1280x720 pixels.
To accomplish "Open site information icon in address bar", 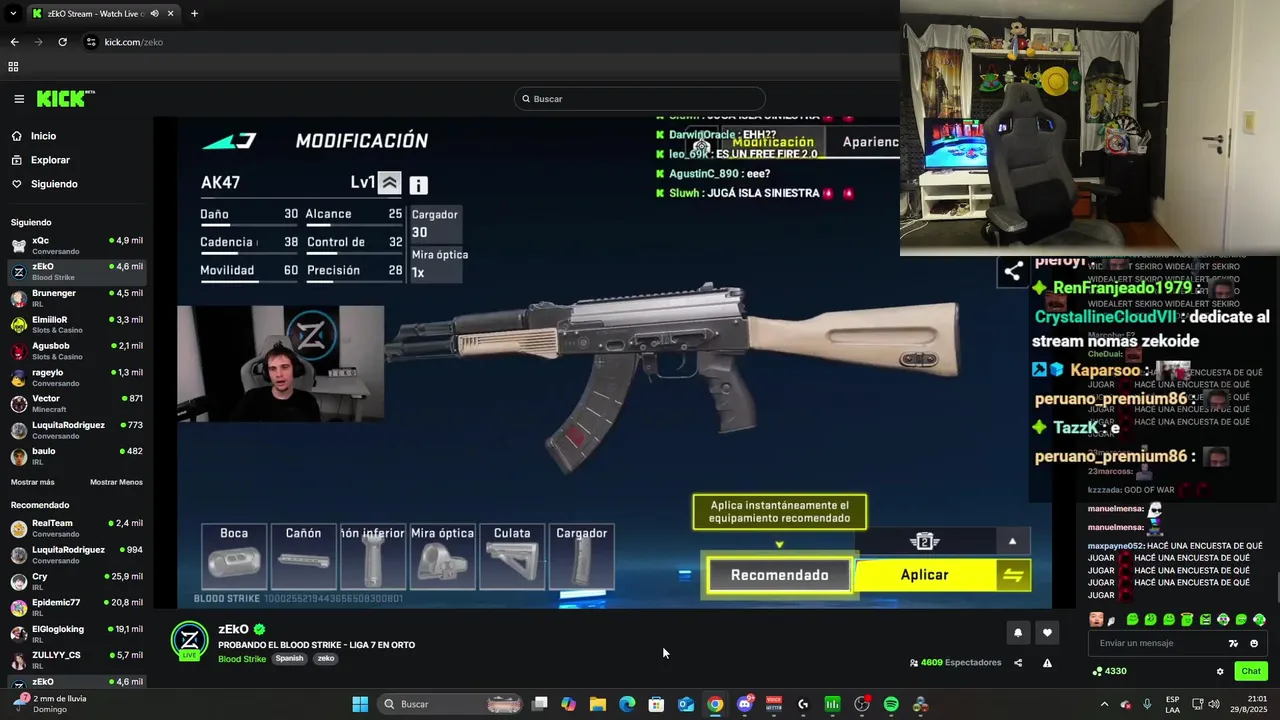I will point(91,42).
